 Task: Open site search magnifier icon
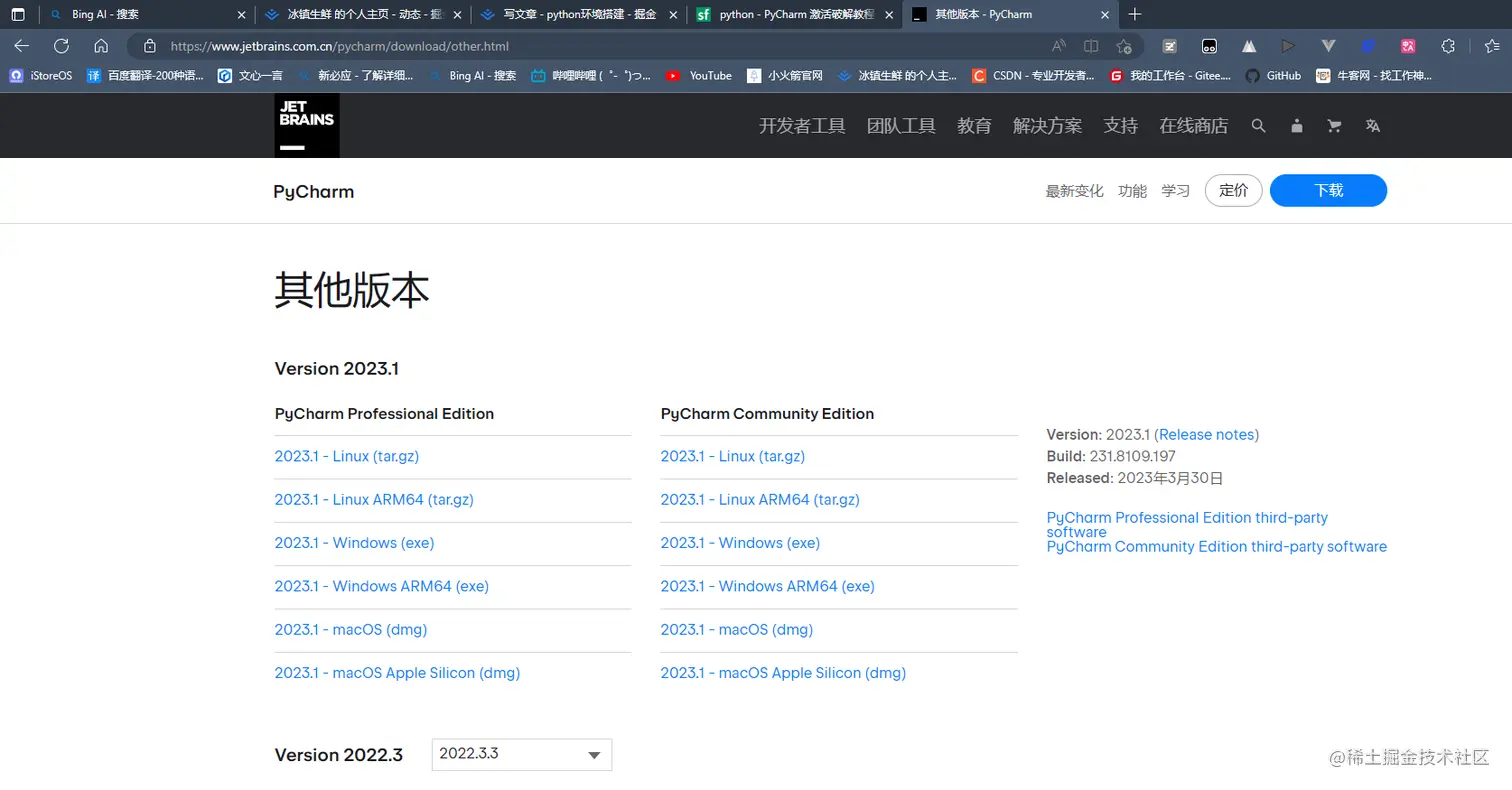point(1259,126)
